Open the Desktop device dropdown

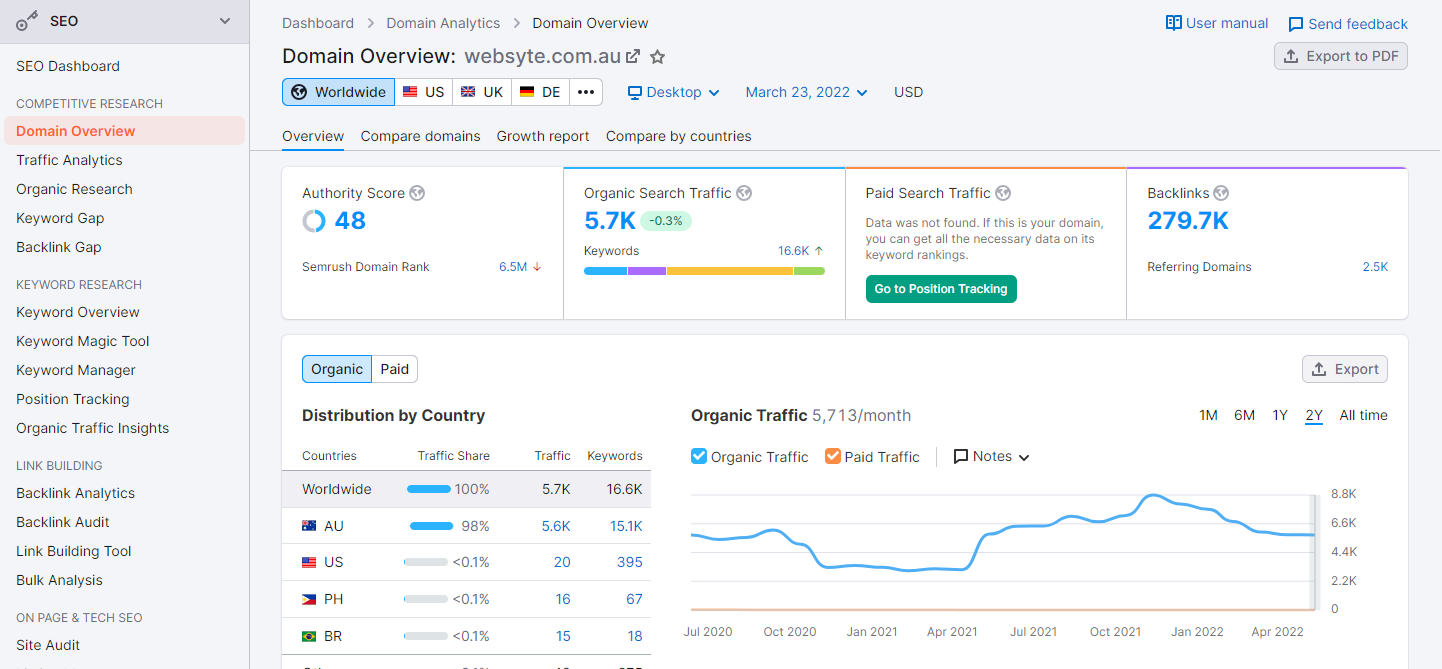click(674, 92)
